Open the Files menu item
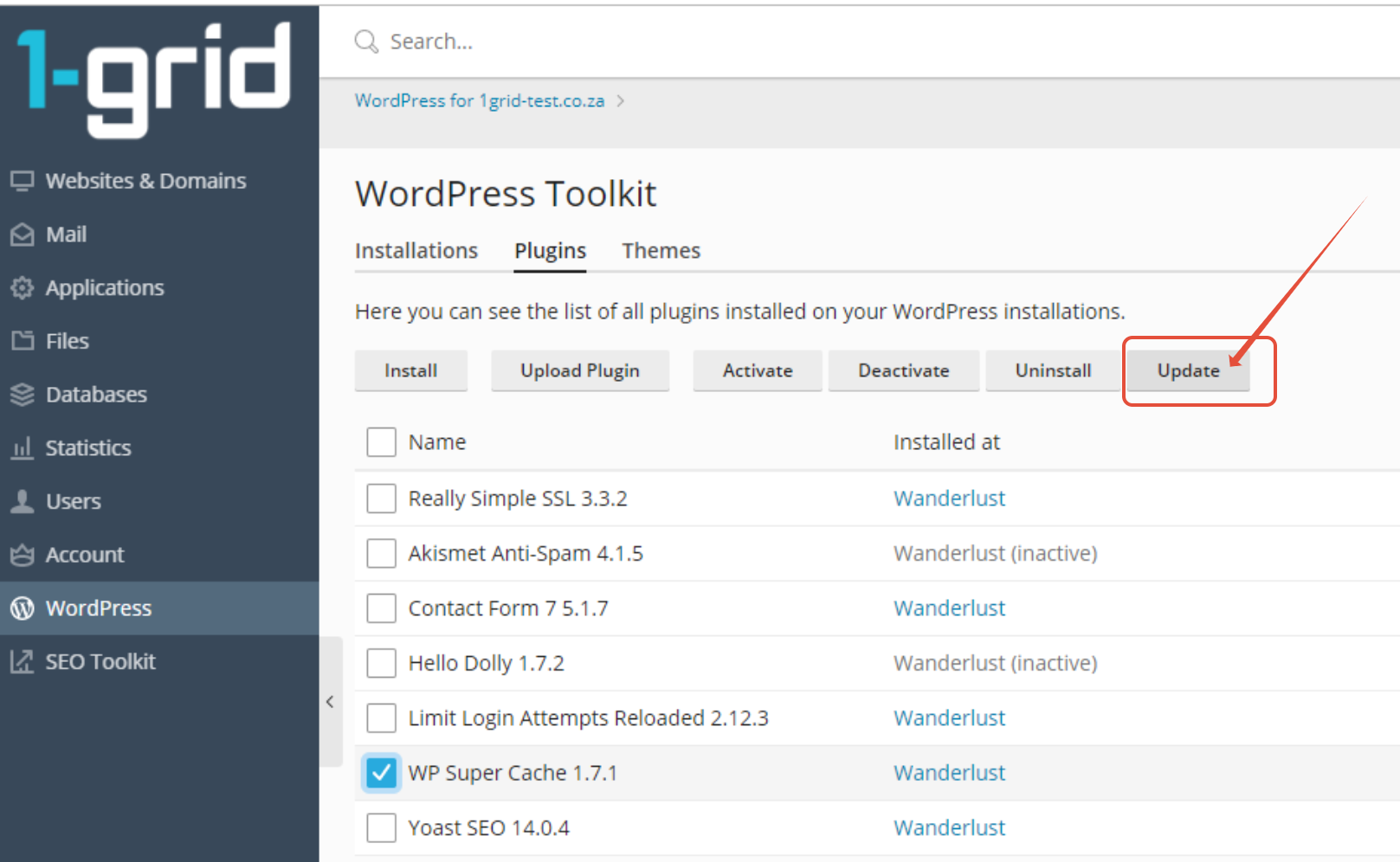 [159, 341]
